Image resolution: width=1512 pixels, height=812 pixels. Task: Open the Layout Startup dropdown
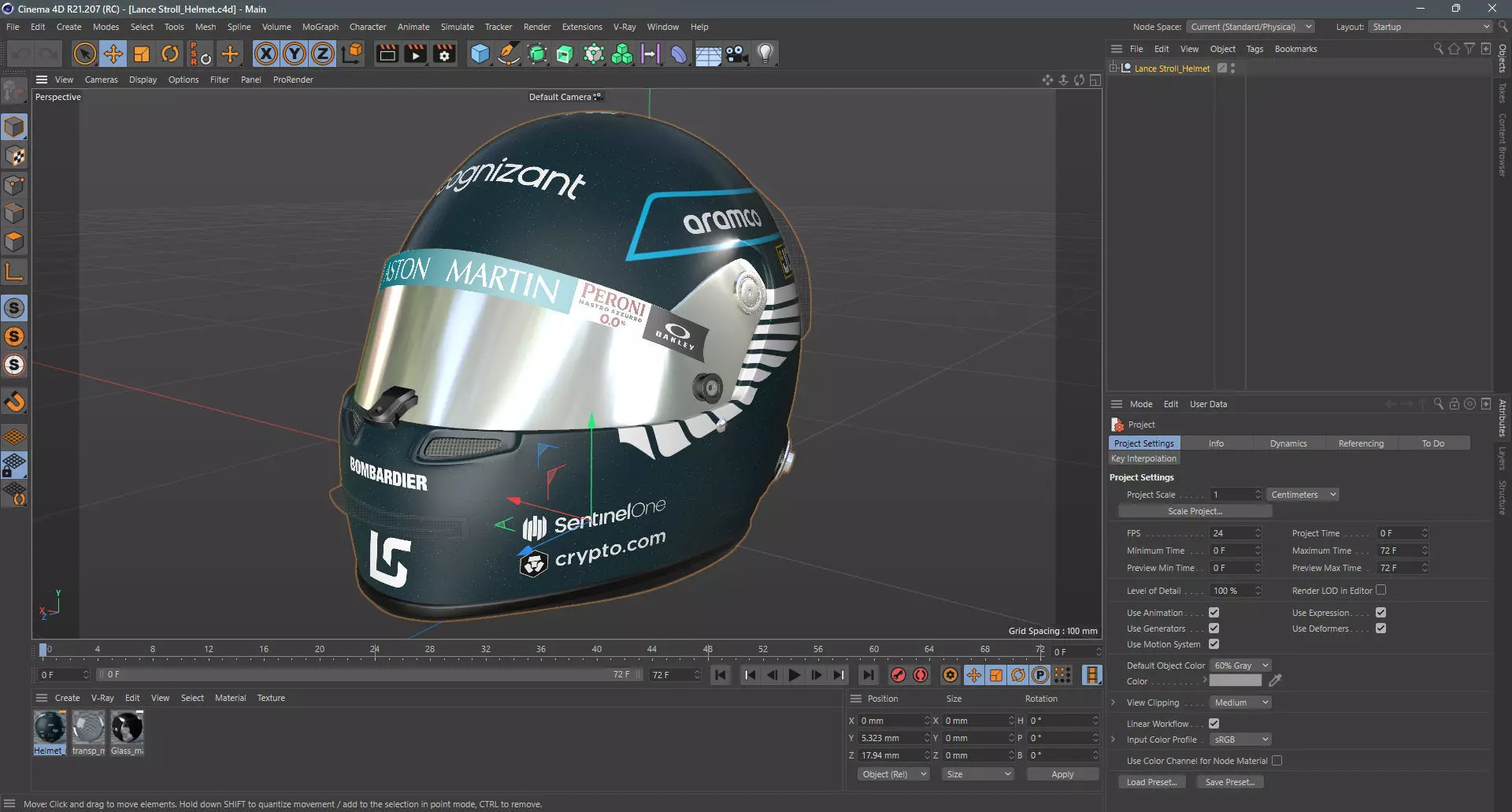pos(1430,27)
